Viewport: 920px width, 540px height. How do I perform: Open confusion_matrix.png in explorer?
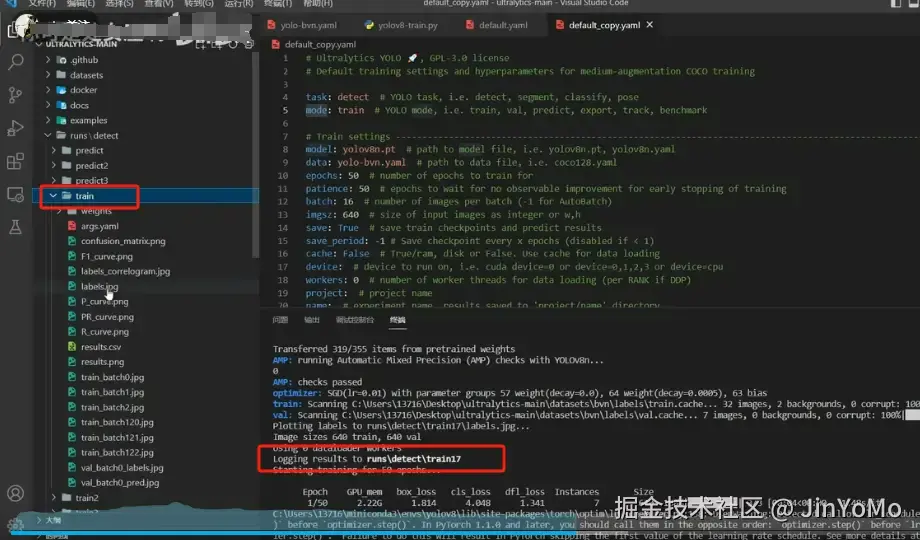point(123,241)
